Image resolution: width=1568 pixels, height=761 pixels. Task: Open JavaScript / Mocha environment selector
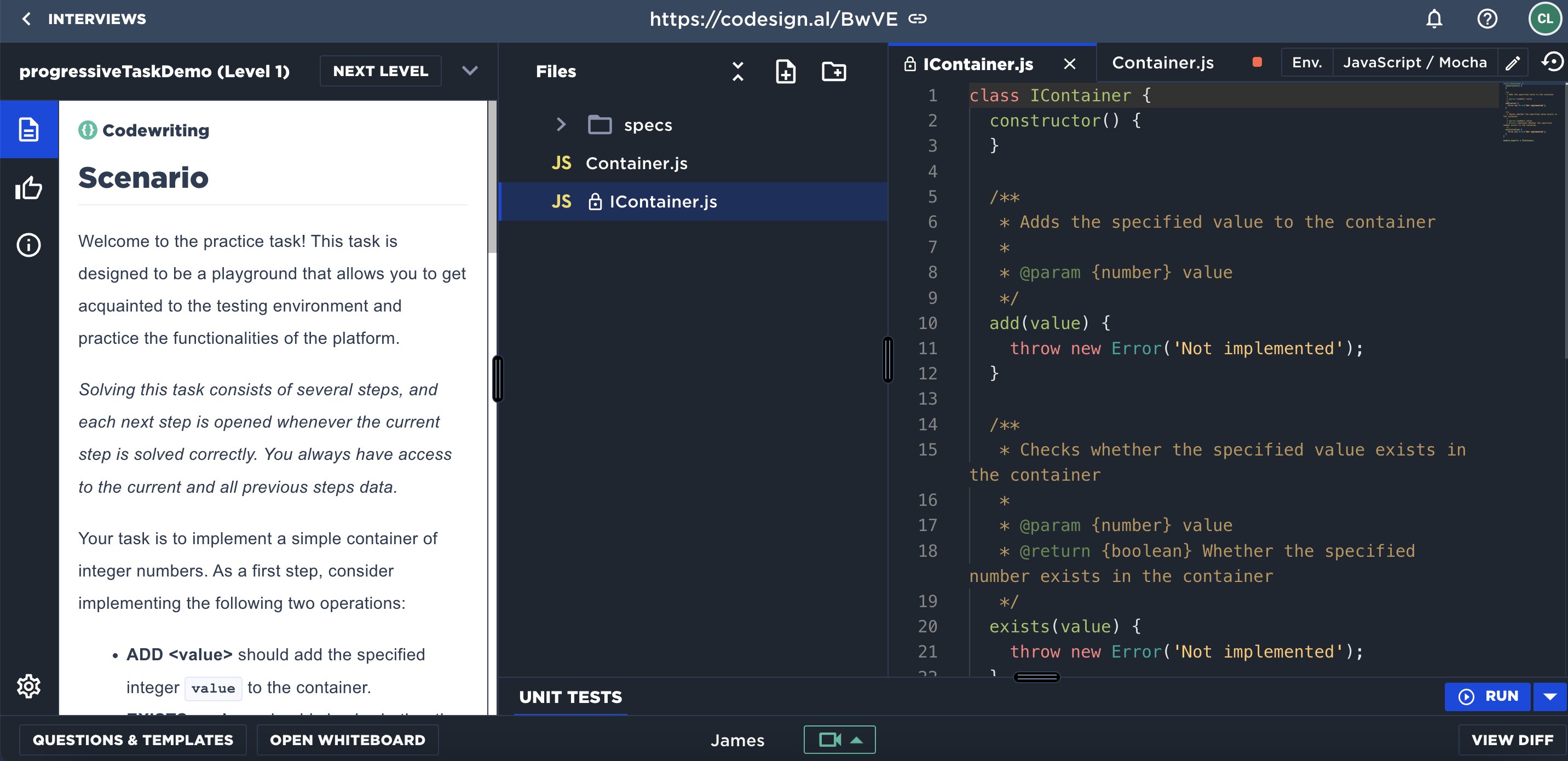pos(1415,62)
